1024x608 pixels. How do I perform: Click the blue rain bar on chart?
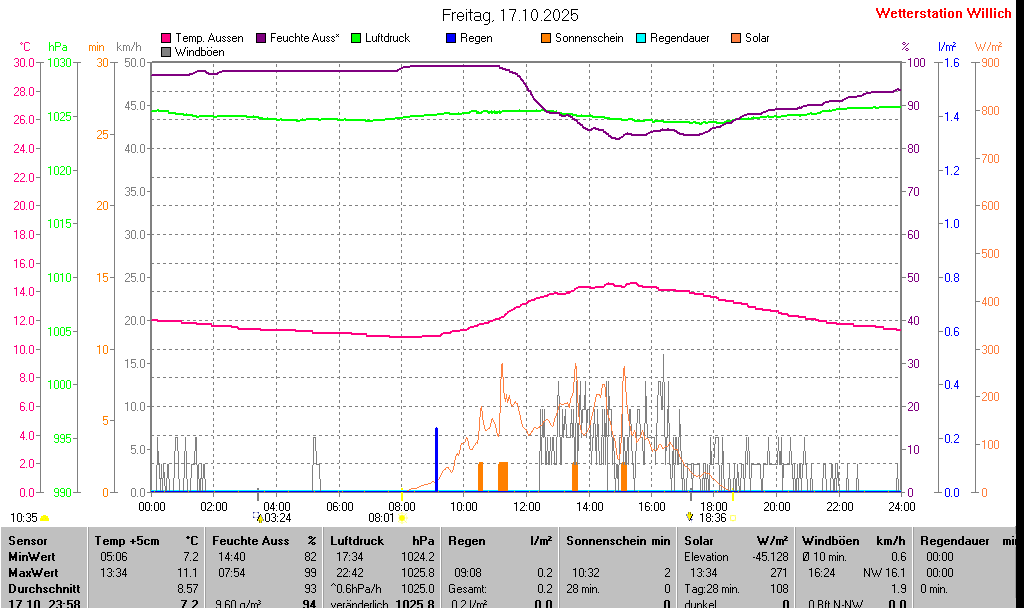pos(436,460)
